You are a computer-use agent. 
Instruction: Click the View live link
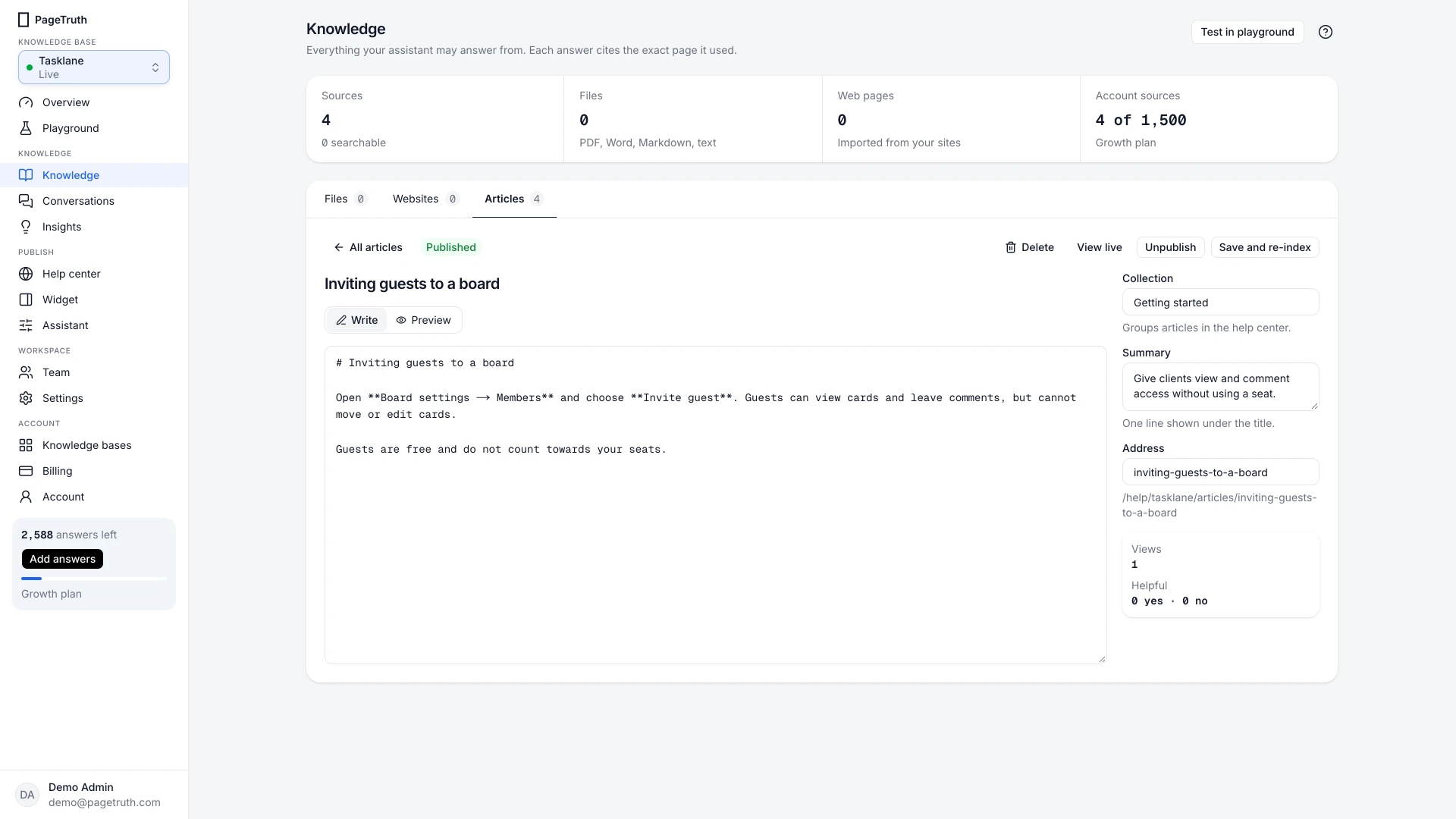pos(1100,247)
